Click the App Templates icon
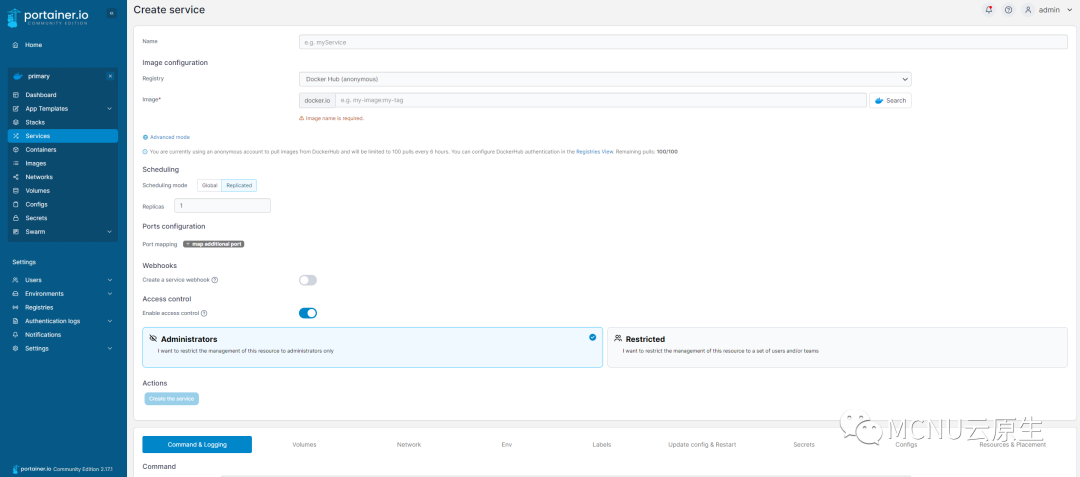 pyautogui.click(x=15, y=109)
